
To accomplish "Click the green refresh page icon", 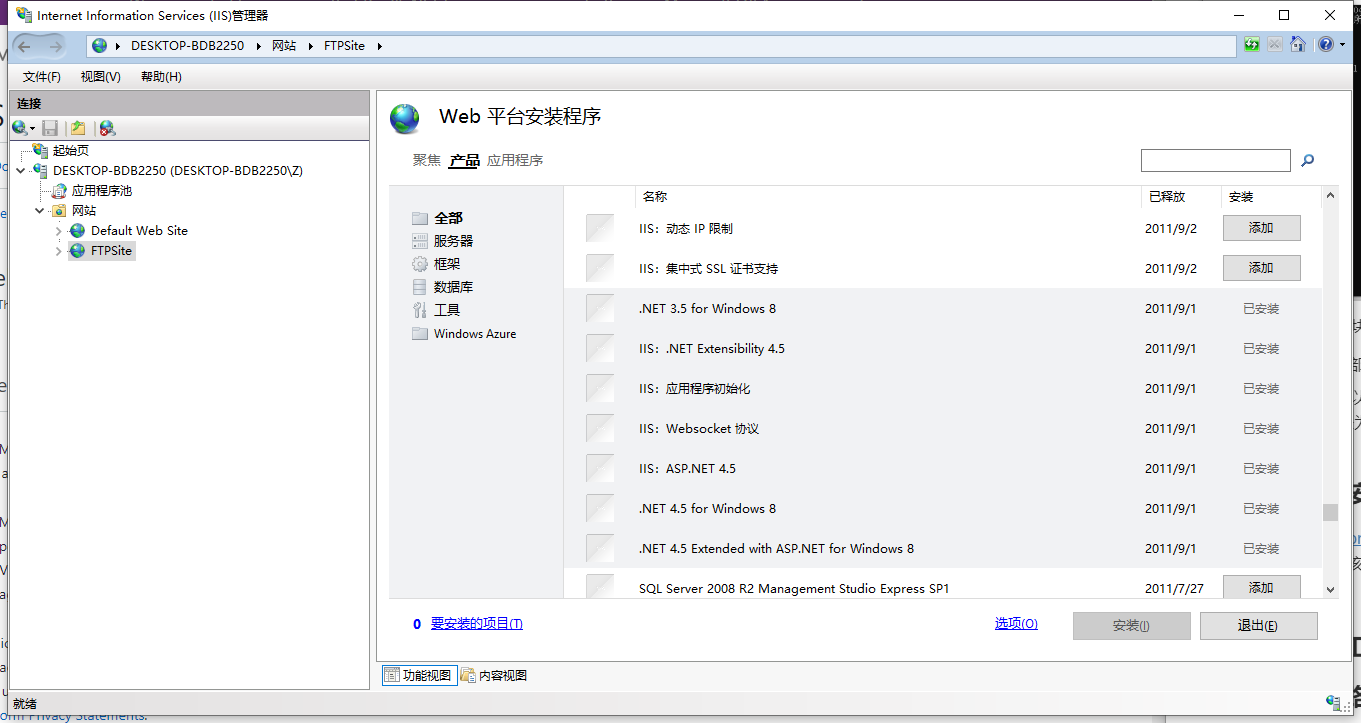I will pos(1252,45).
